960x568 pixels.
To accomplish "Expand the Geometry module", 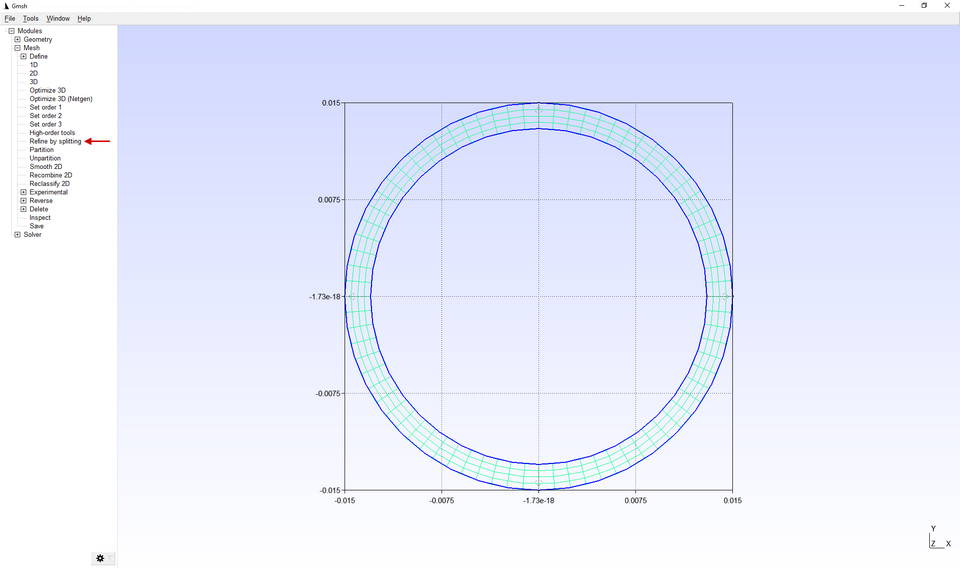I will click(x=17, y=40).
